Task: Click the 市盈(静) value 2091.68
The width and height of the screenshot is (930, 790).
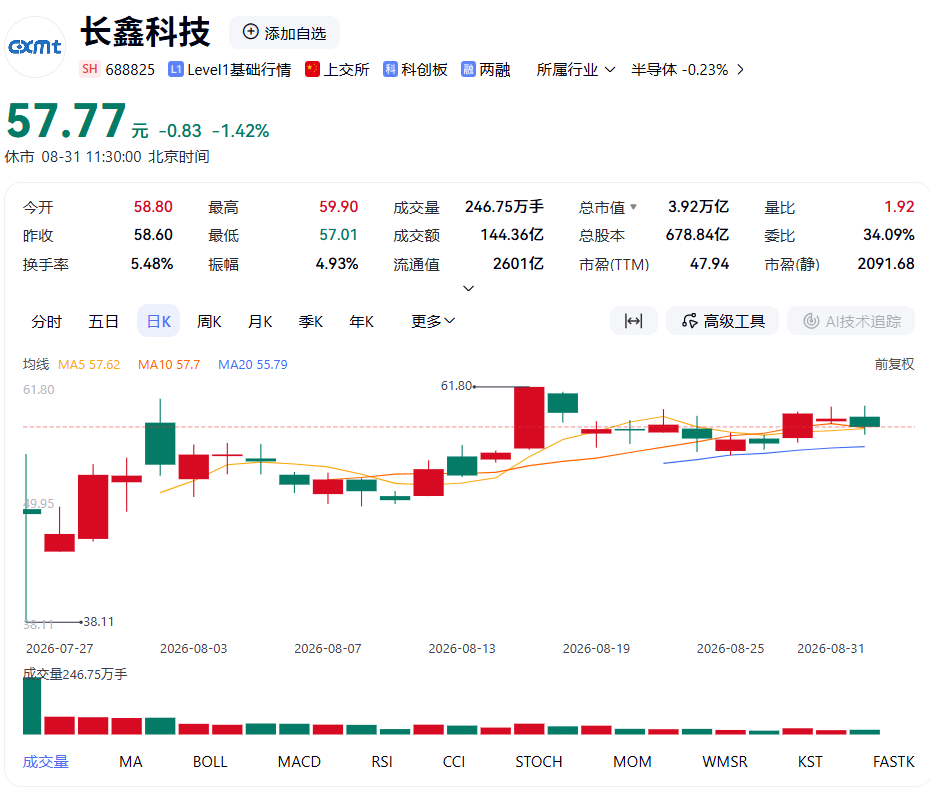Action: (x=886, y=264)
